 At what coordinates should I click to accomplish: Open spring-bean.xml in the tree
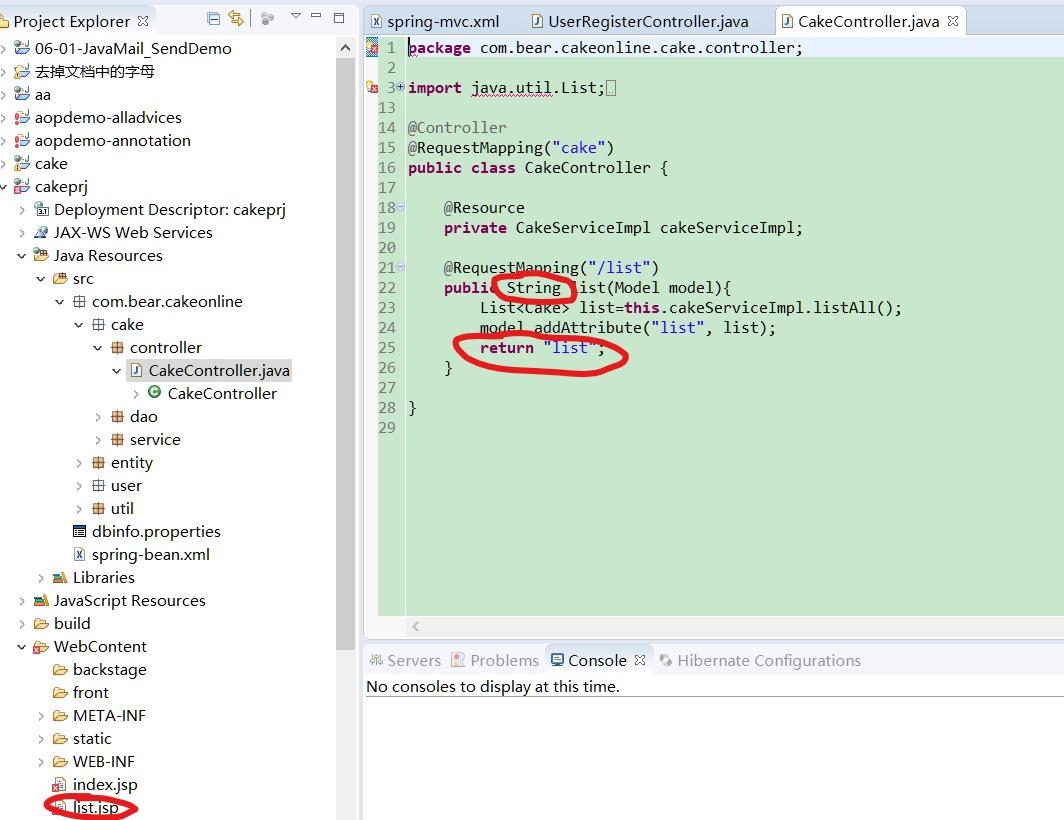[x=151, y=555]
